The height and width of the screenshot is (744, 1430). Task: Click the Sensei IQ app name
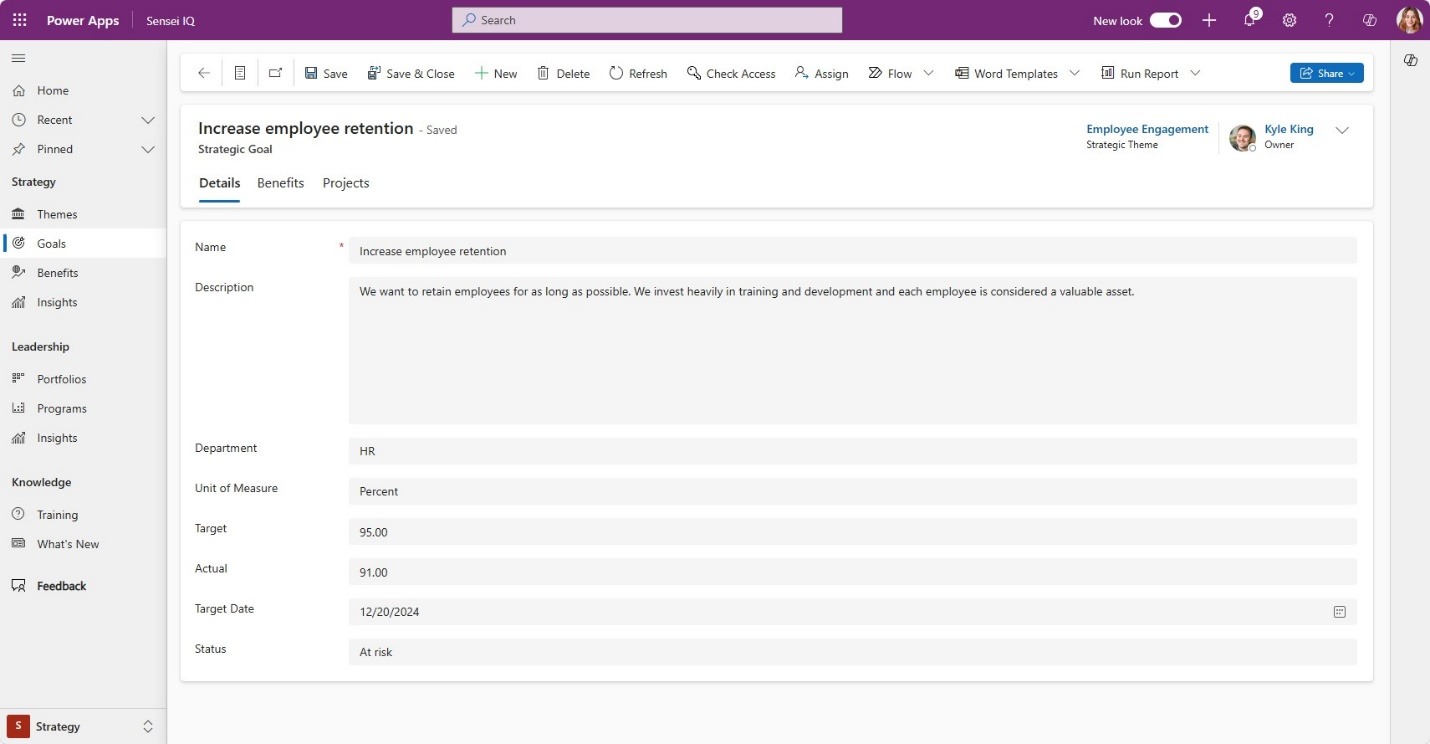(x=170, y=20)
